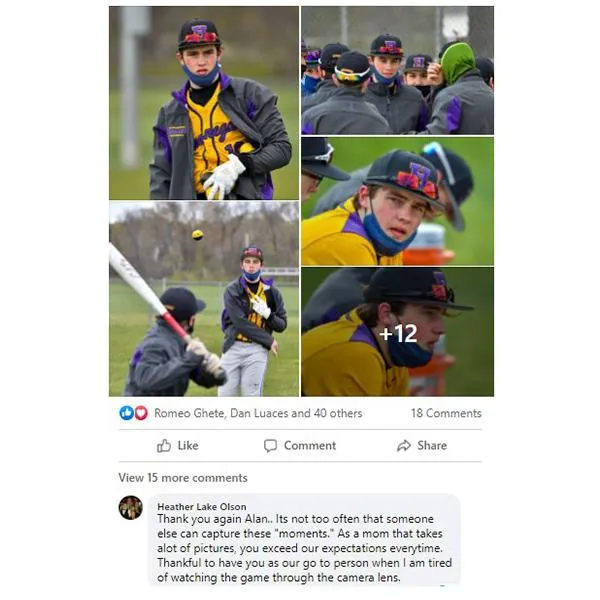Open the Heather Lake Olson name link
This screenshot has width=600, height=600.
(202, 507)
